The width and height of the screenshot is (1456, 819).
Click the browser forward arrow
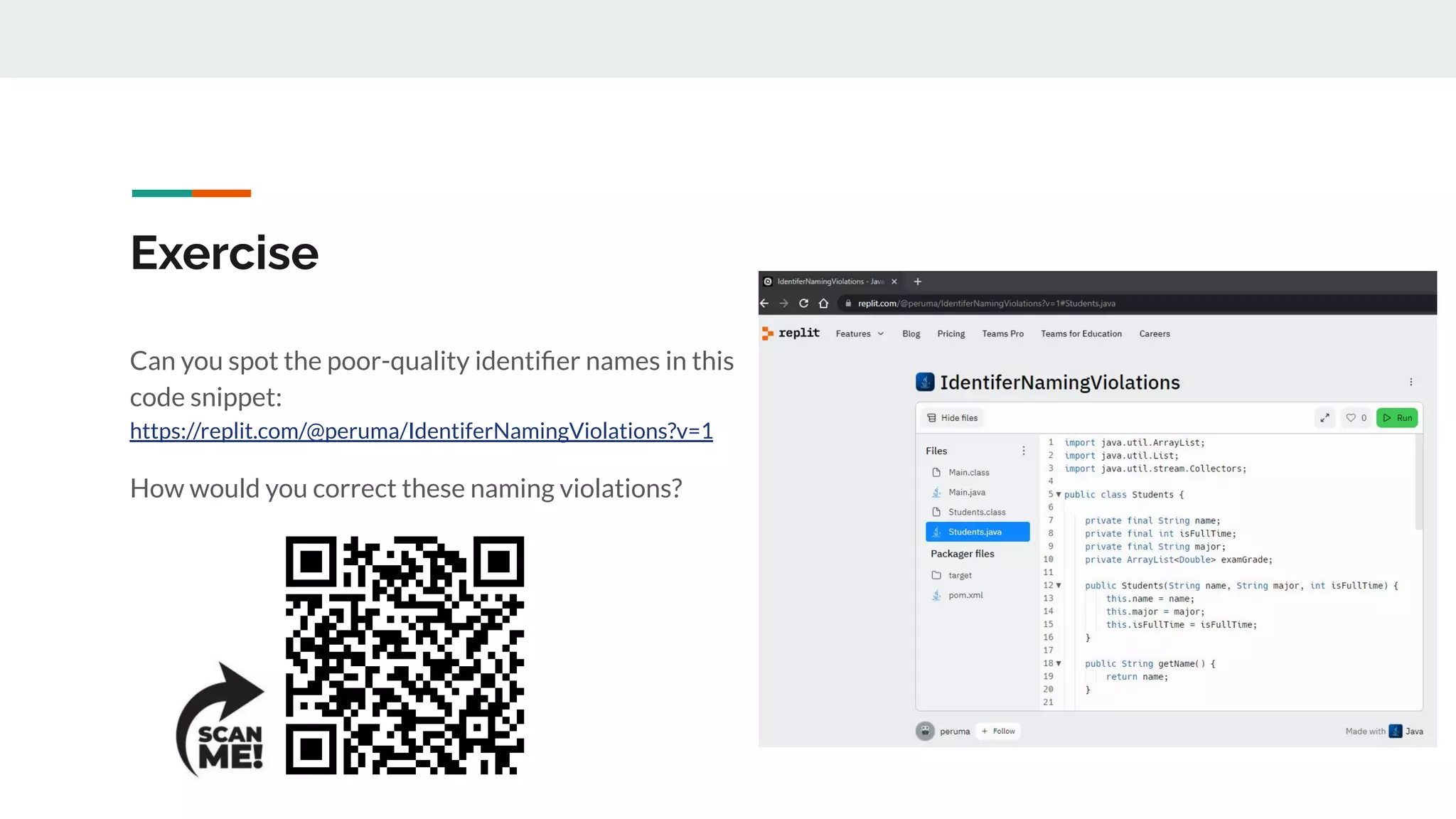pos(784,303)
